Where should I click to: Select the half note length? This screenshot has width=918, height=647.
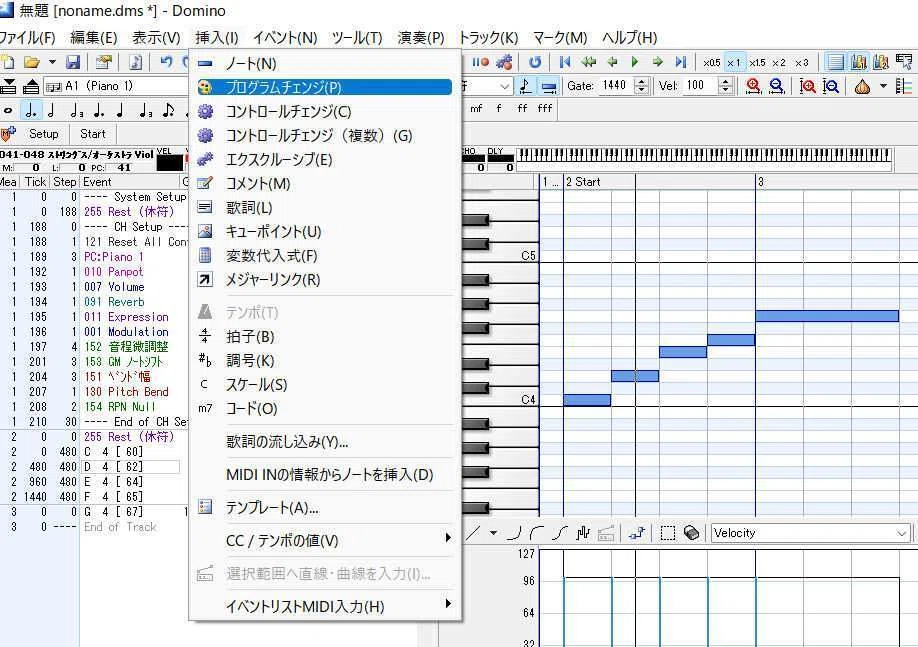52,110
